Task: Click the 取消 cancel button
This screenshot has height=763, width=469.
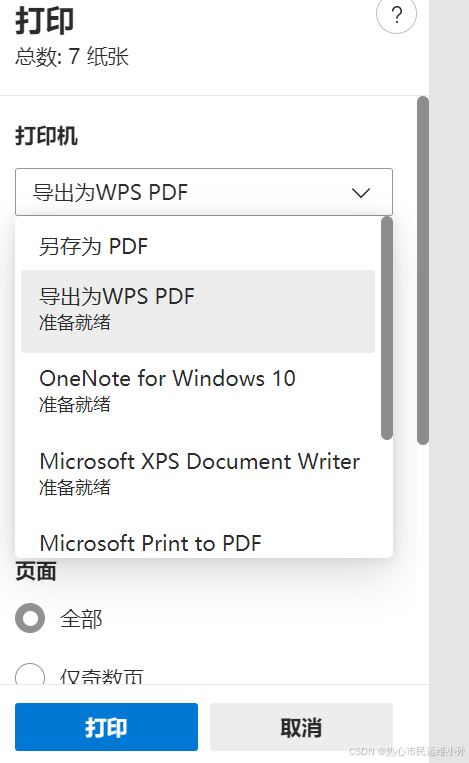Action: tap(301, 727)
